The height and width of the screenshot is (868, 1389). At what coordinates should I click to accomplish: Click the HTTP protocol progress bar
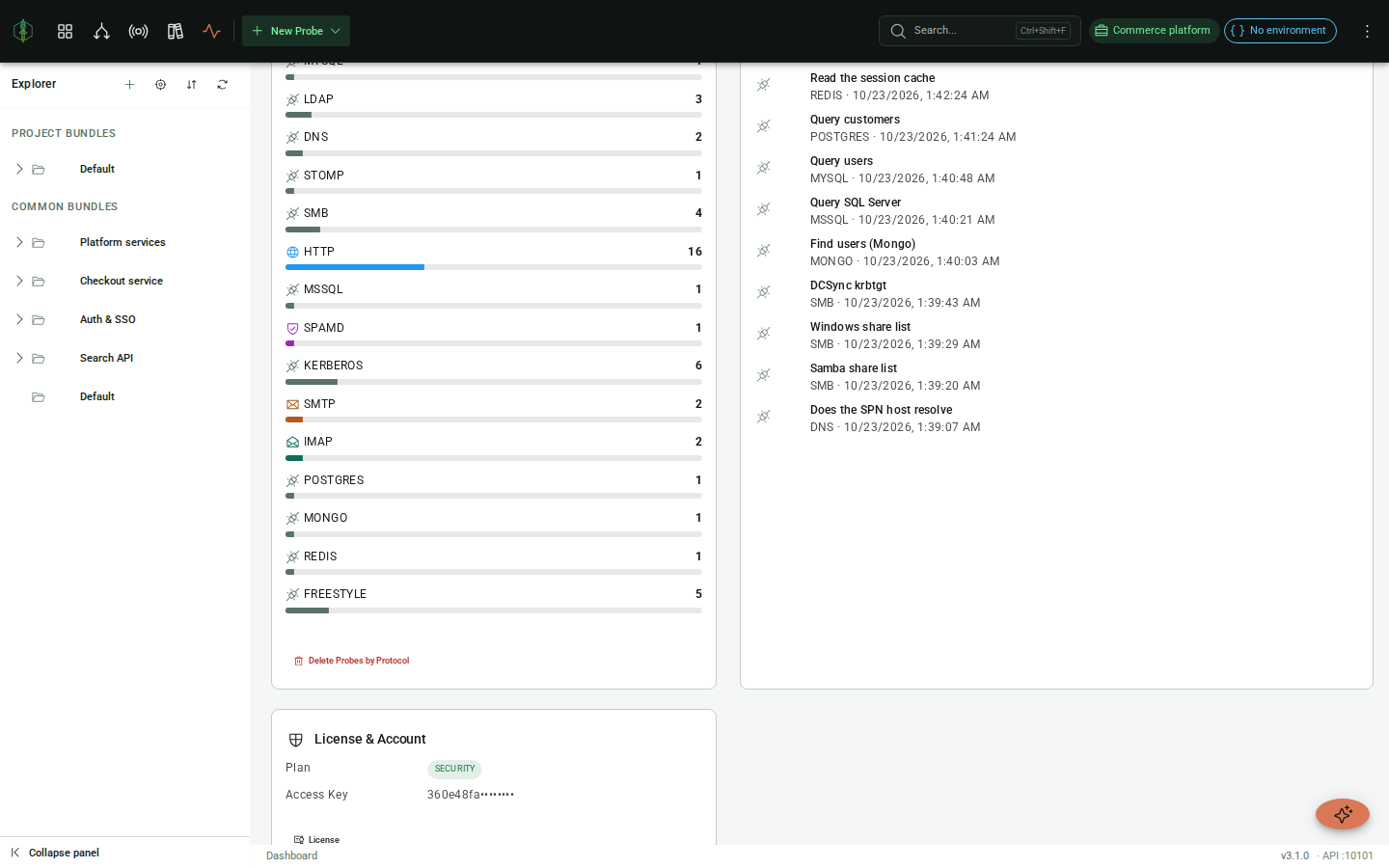coord(494,267)
